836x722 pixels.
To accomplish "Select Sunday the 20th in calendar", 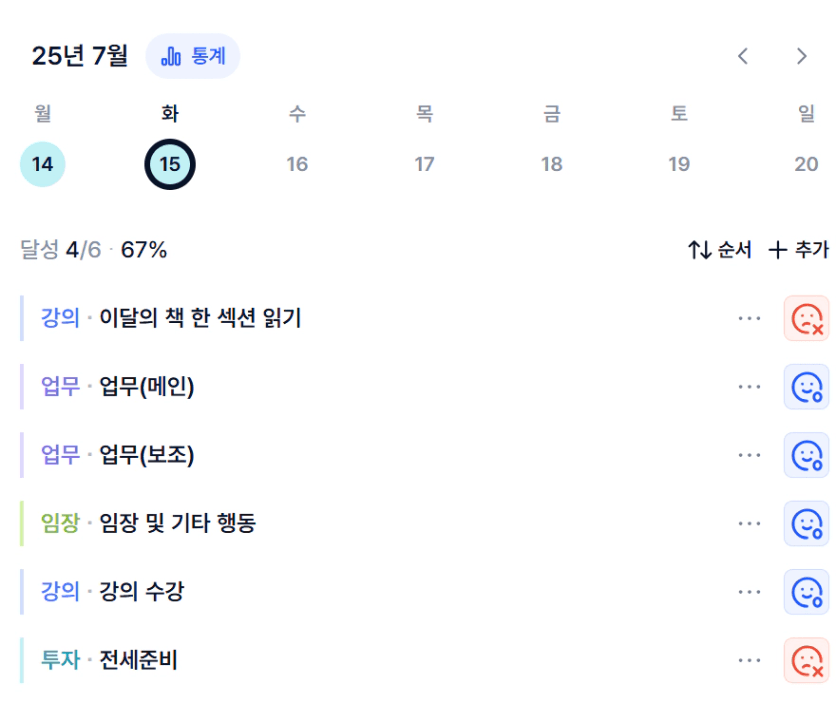I will [806, 164].
